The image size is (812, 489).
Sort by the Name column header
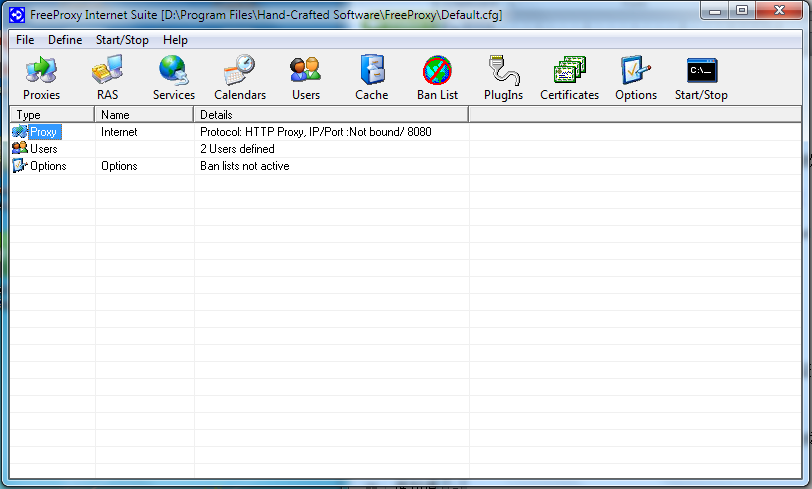[x=144, y=114]
